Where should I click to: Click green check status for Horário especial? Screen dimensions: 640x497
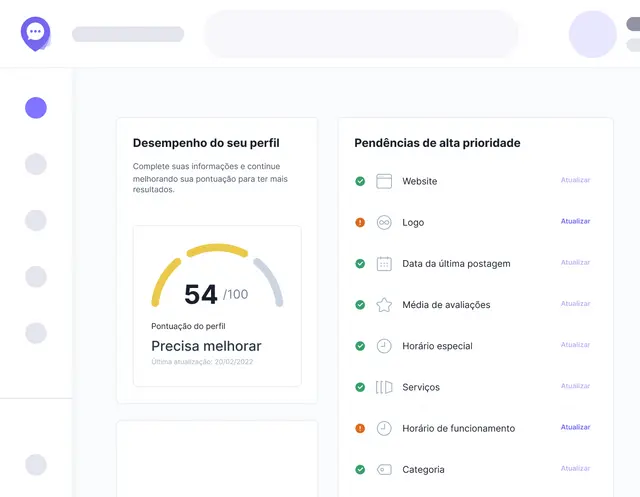[360, 346]
